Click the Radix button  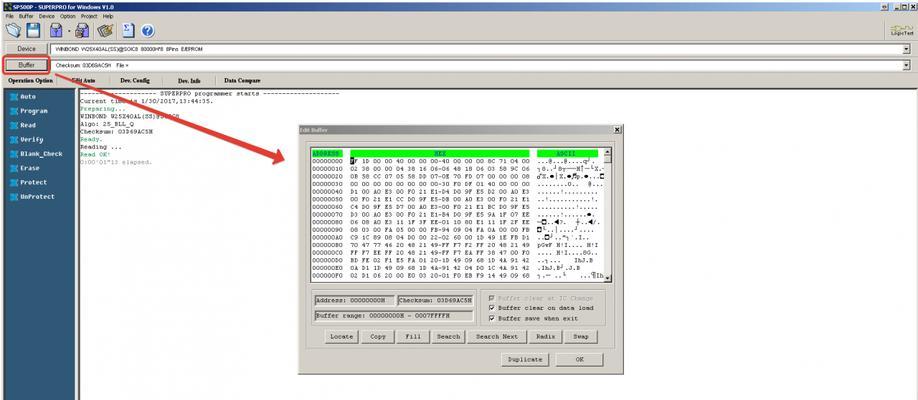click(545, 337)
